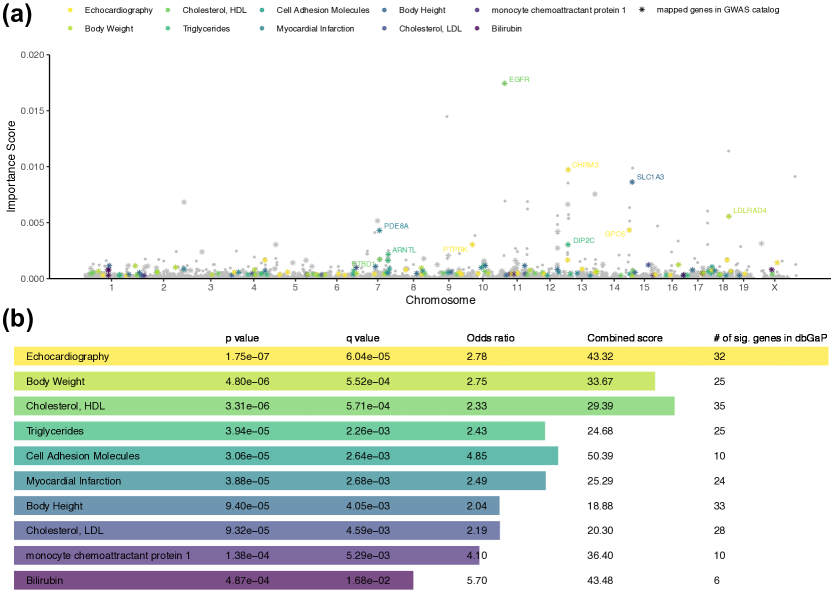Click the Combined score column header
Viewport: 831px width, 595px height.
pyautogui.click(x=622, y=337)
